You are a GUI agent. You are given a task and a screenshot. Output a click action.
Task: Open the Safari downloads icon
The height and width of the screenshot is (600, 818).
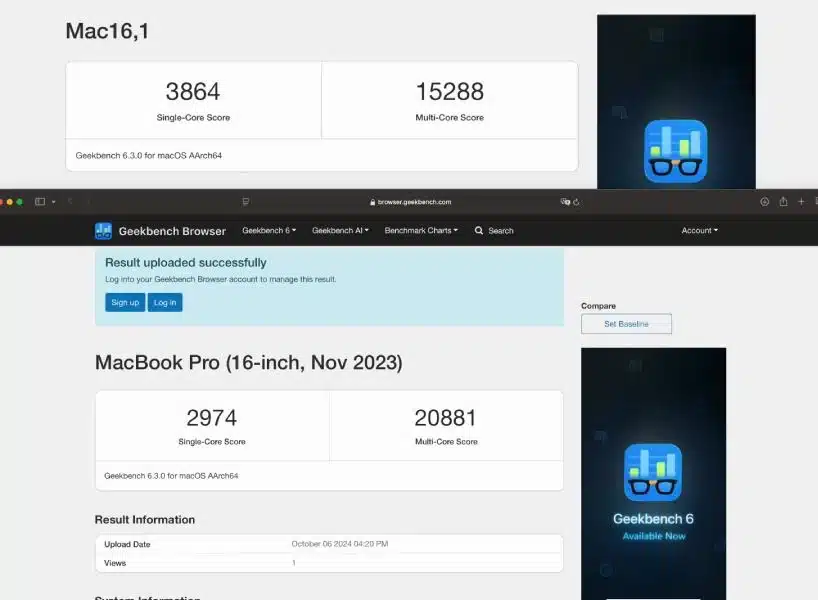(x=764, y=202)
